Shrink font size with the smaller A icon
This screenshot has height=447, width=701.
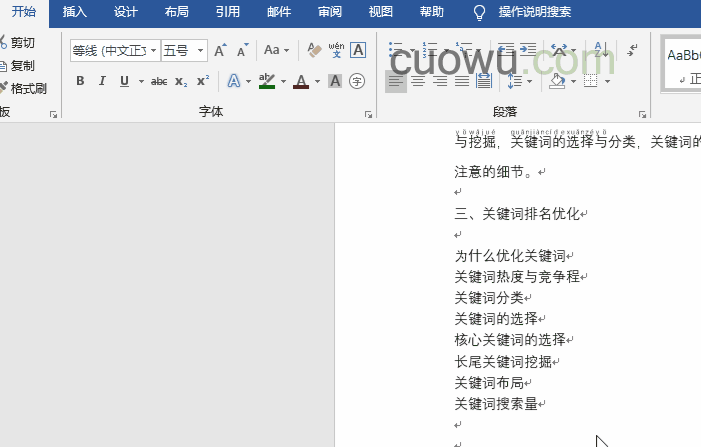coord(242,50)
